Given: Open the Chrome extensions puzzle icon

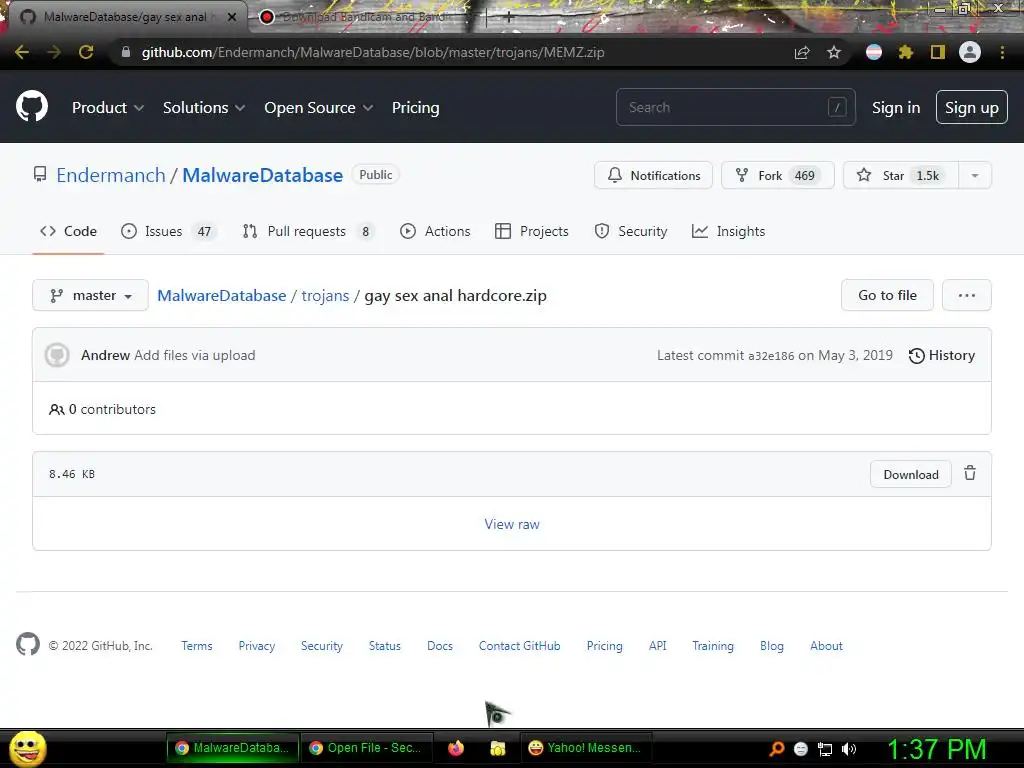Looking at the screenshot, I should pos(905,52).
